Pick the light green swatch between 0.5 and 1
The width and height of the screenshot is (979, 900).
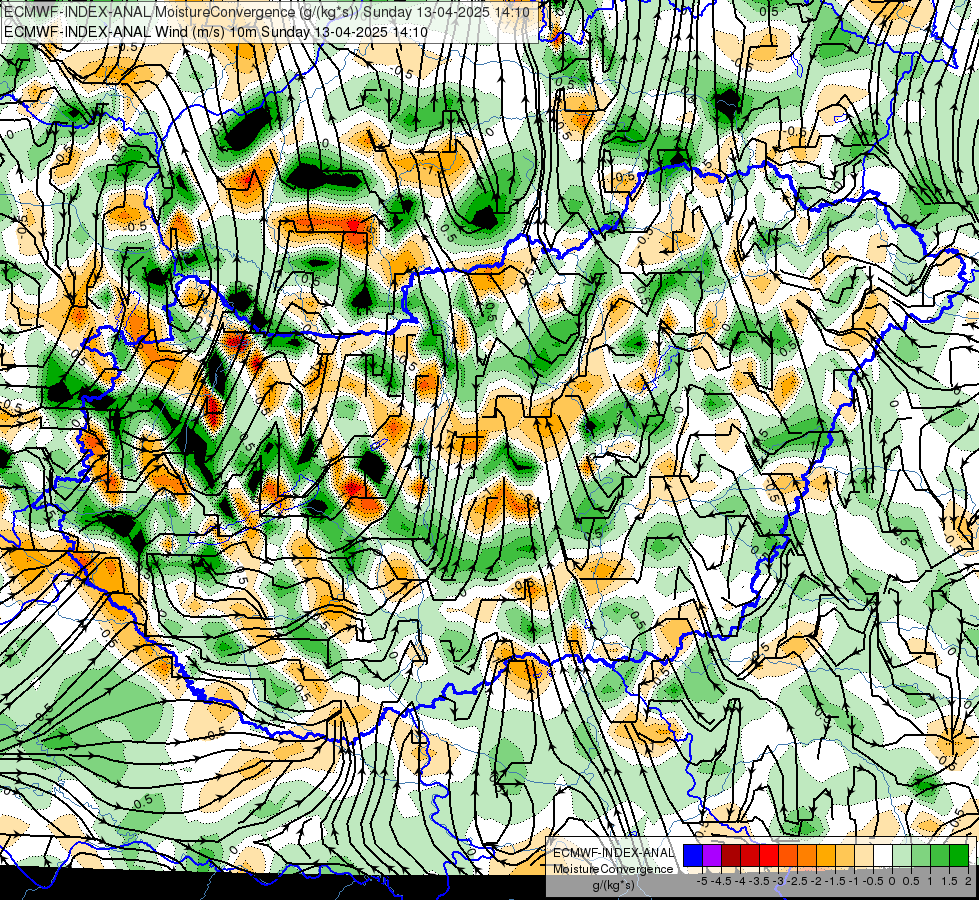click(x=921, y=856)
